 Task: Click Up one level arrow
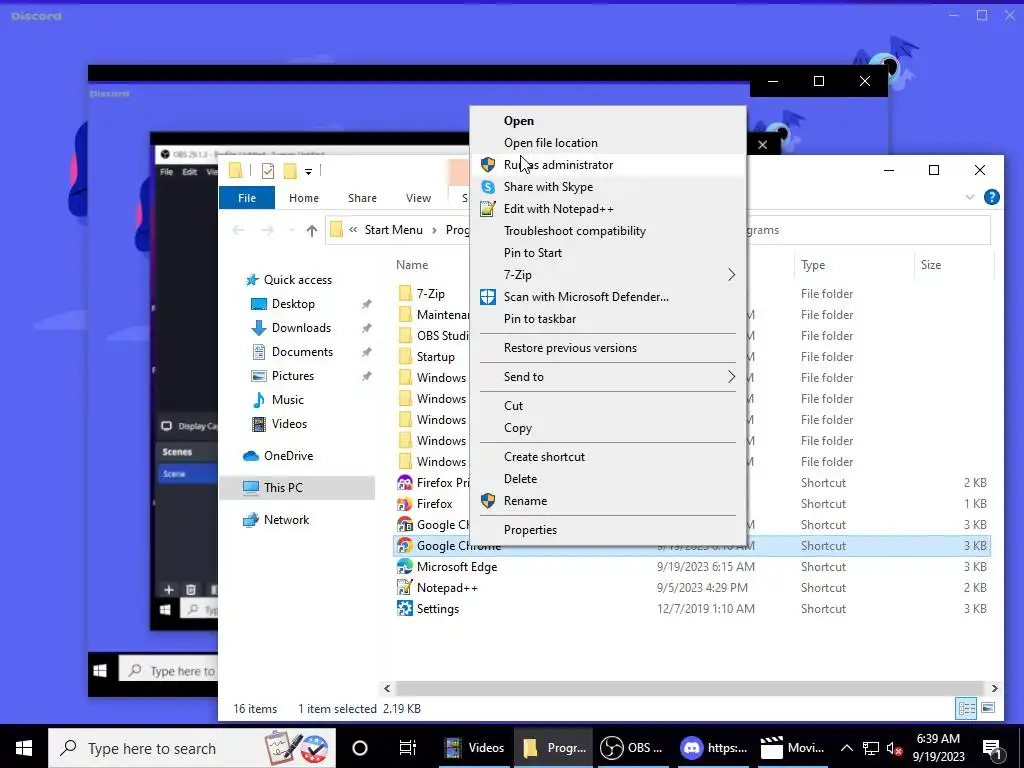[312, 230]
